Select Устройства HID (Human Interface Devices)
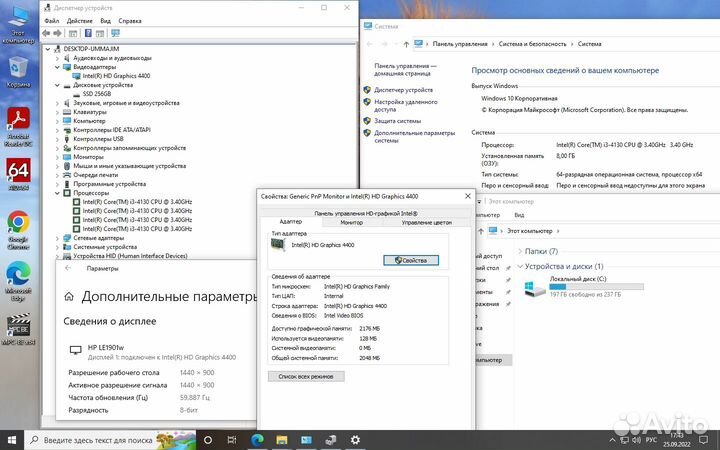The width and height of the screenshot is (720, 450). click(130, 256)
